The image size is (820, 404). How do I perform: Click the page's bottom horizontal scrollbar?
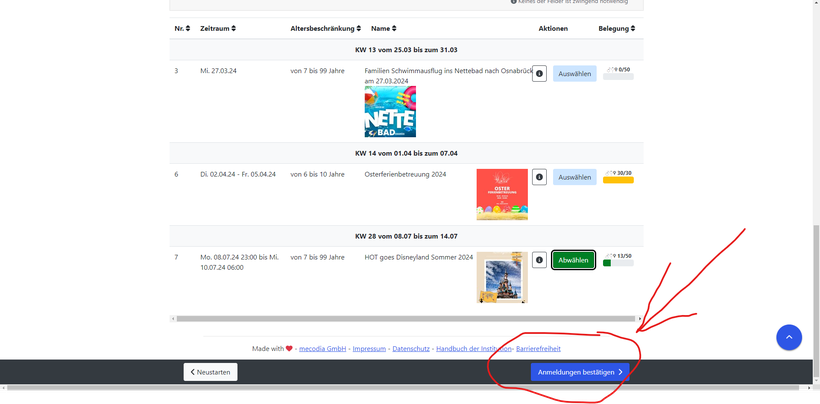(403, 387)
